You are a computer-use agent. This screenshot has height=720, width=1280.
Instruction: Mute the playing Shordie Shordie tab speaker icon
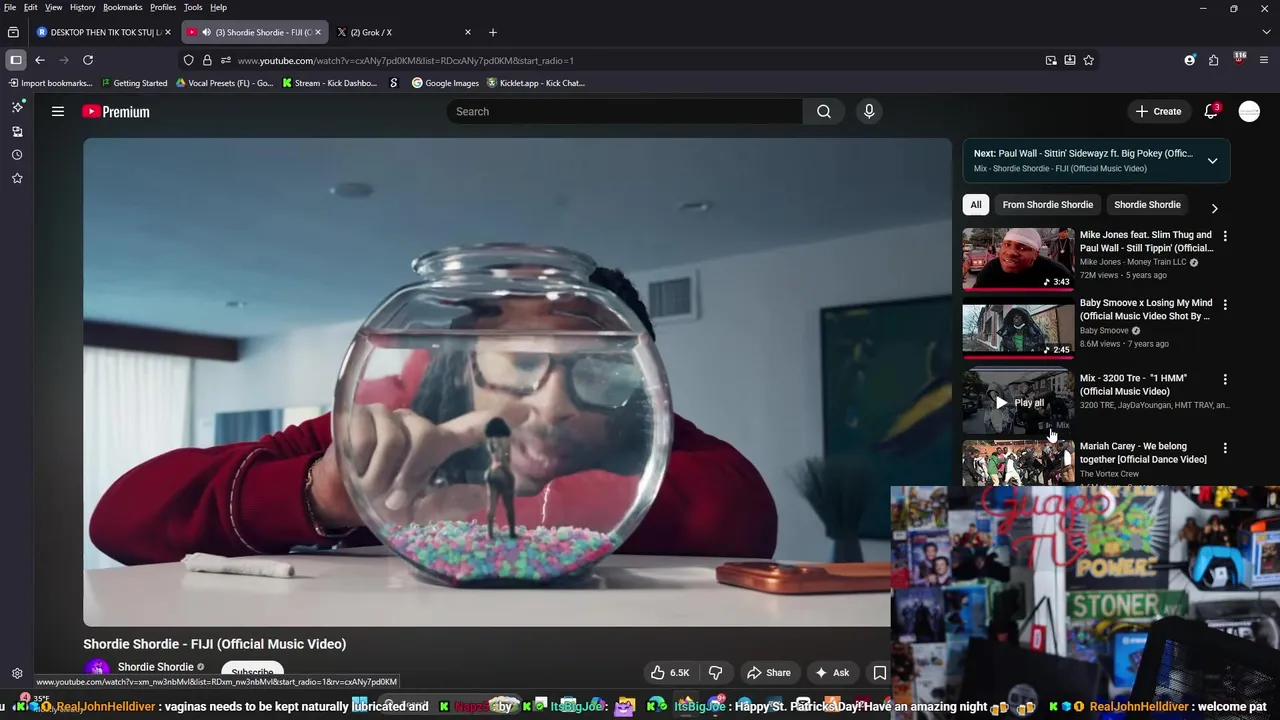coord(206,32)
